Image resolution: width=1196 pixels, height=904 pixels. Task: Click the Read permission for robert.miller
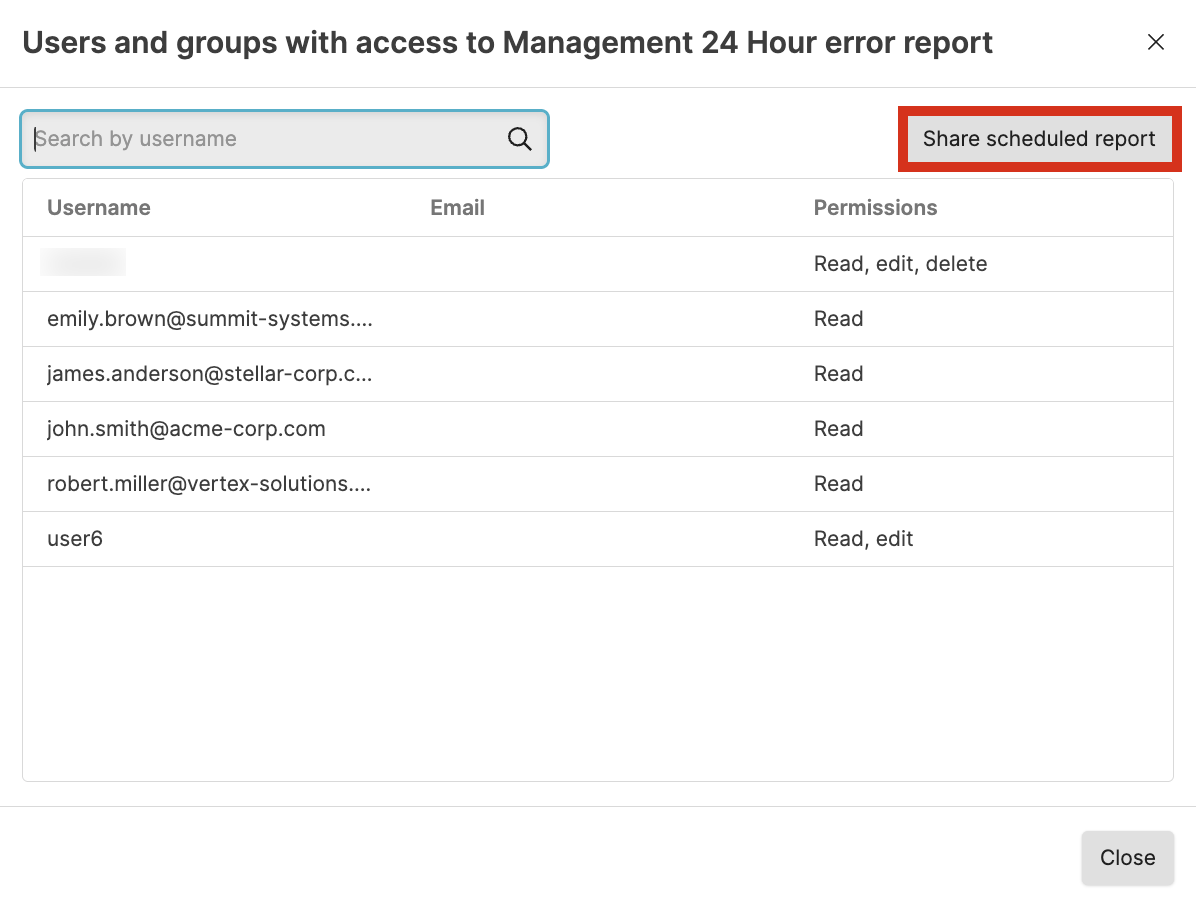838,484
